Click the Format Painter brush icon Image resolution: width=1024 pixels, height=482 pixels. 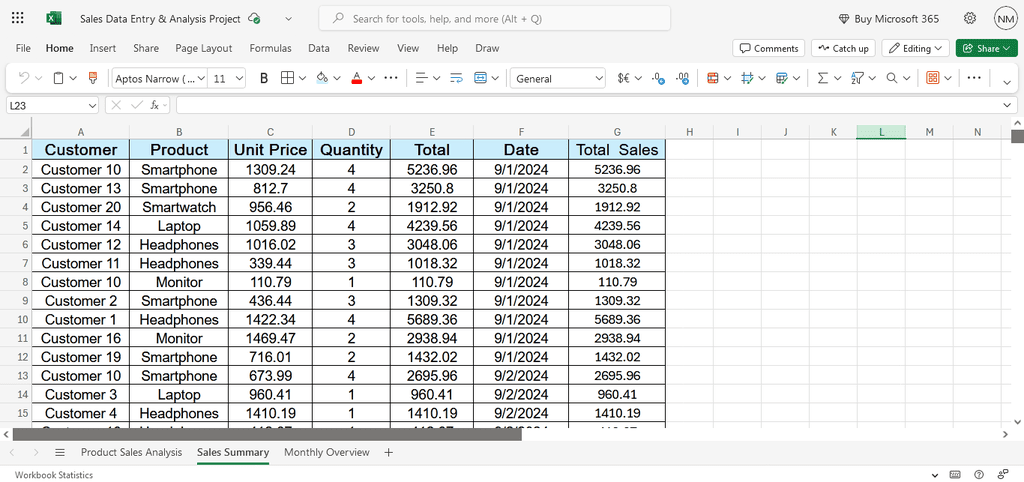pyautogui.click(x=93, y=78)
